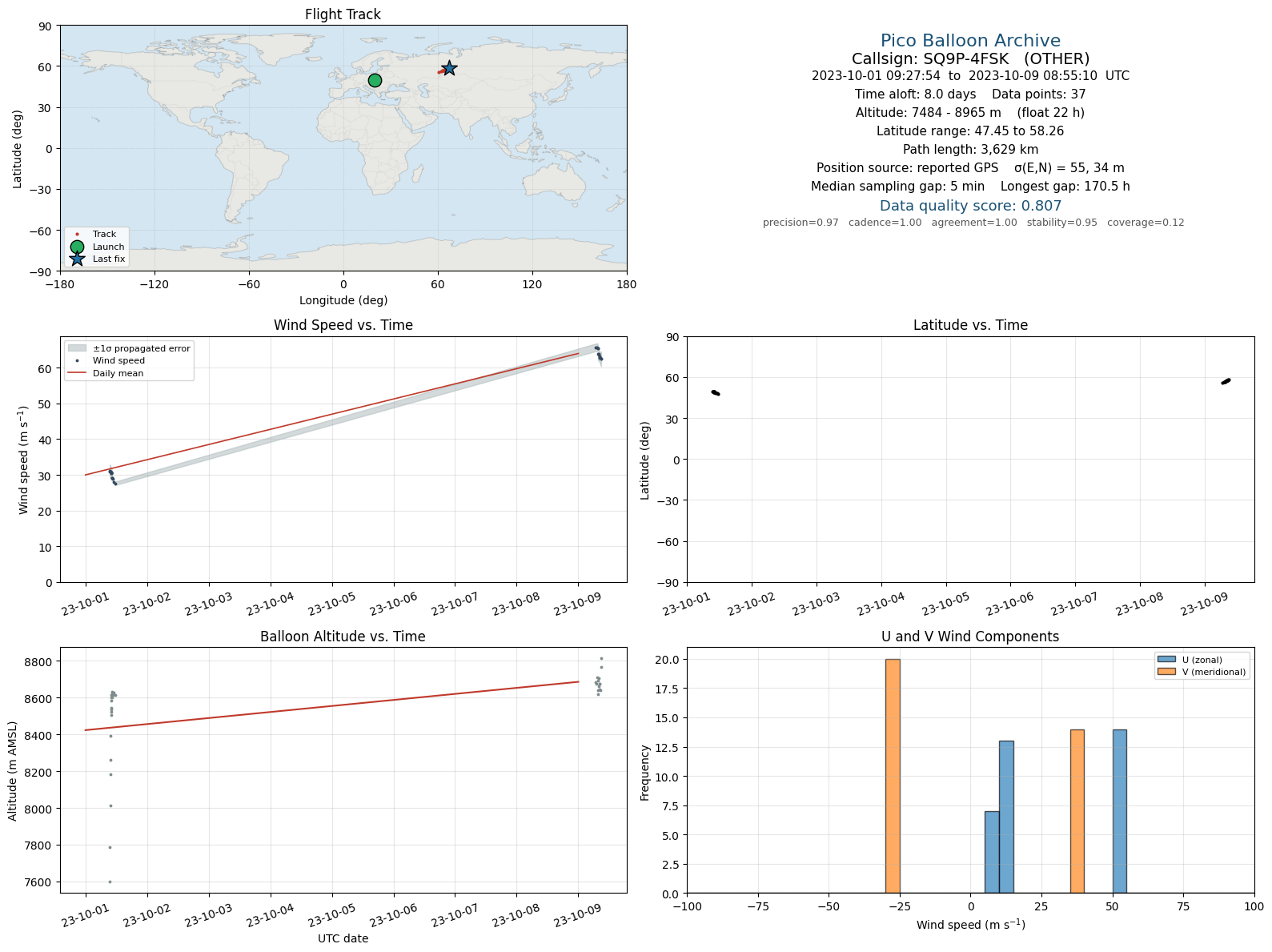Click the blue Last fix star on the map
This screenshot has height=952, width=1272.
[449, 69]
